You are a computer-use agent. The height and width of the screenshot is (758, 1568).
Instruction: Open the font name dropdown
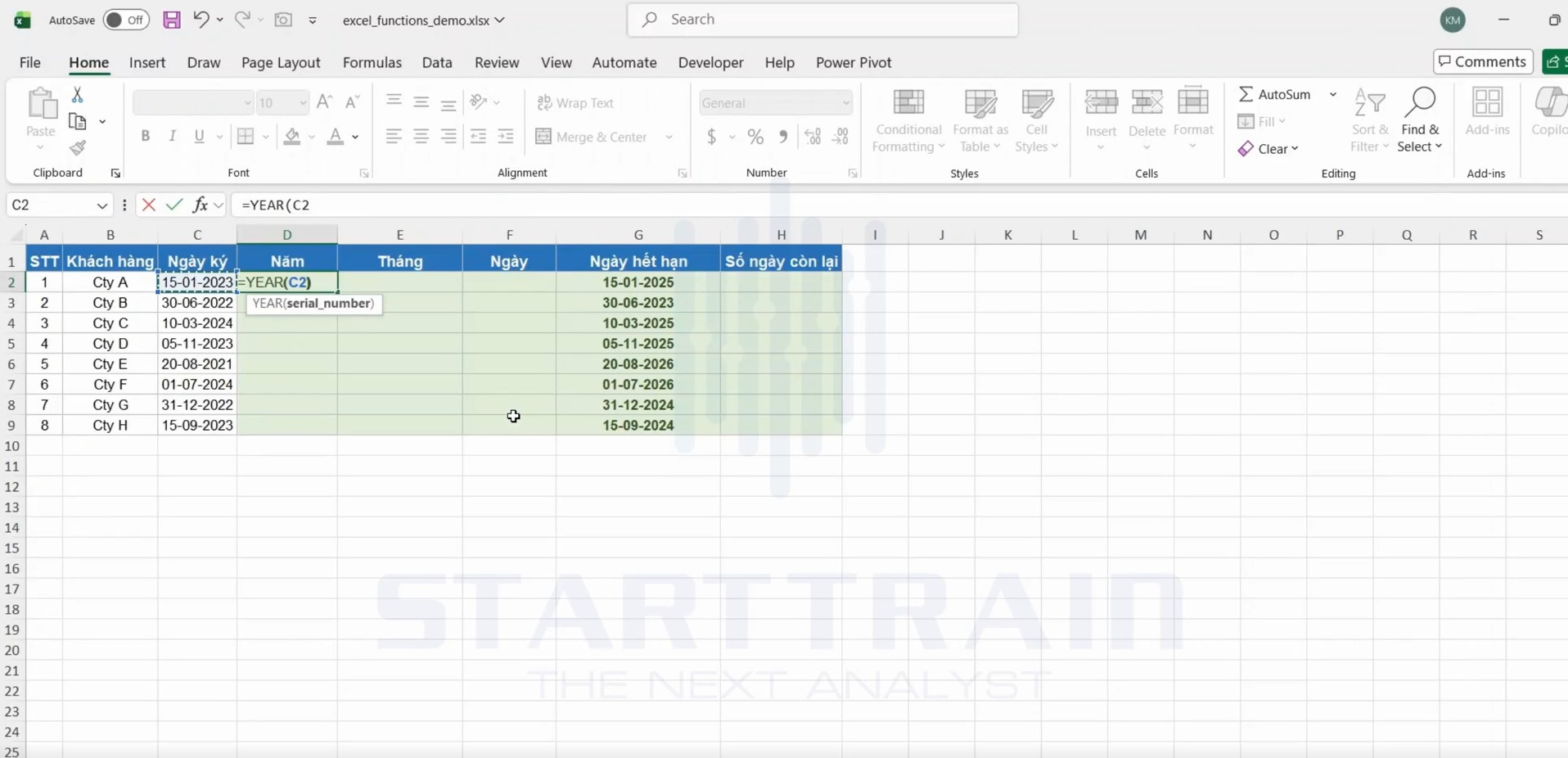(x=247, y=103)
